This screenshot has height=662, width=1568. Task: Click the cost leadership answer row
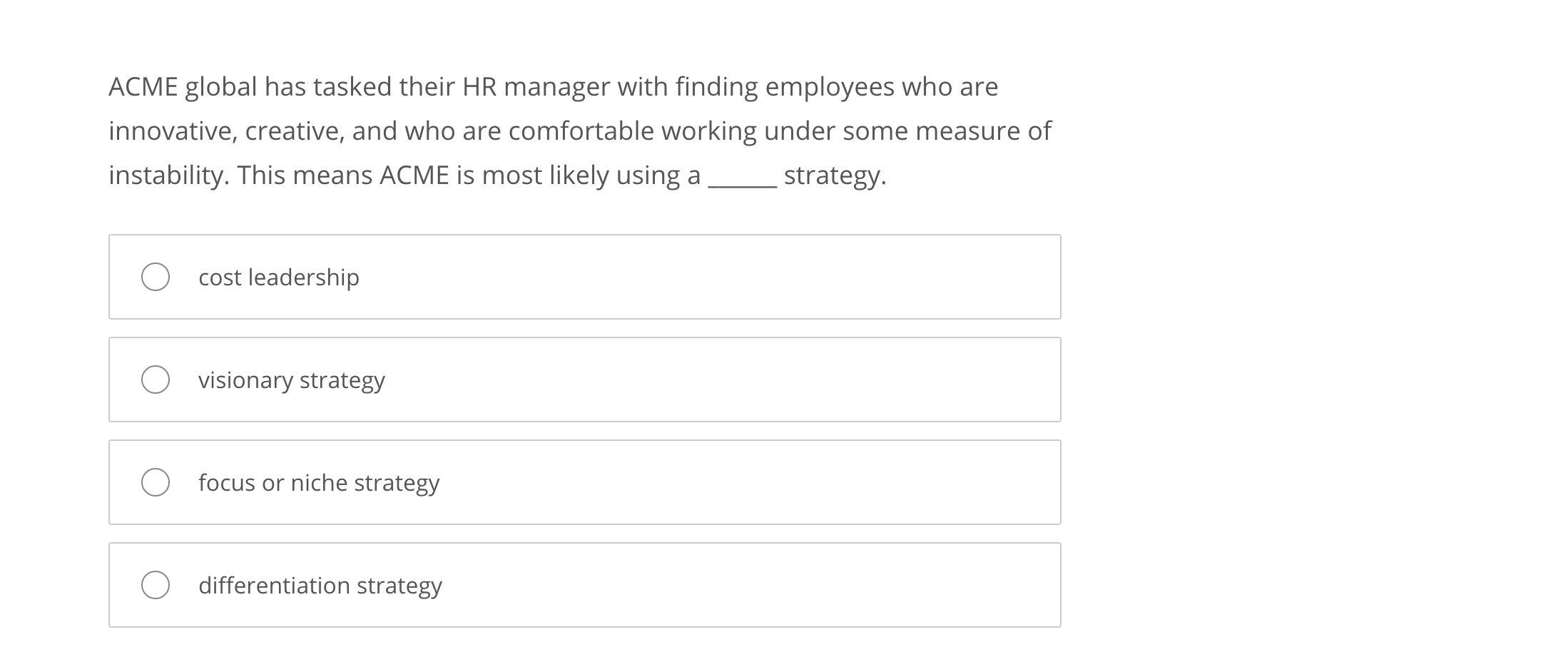tap(585, 277)
